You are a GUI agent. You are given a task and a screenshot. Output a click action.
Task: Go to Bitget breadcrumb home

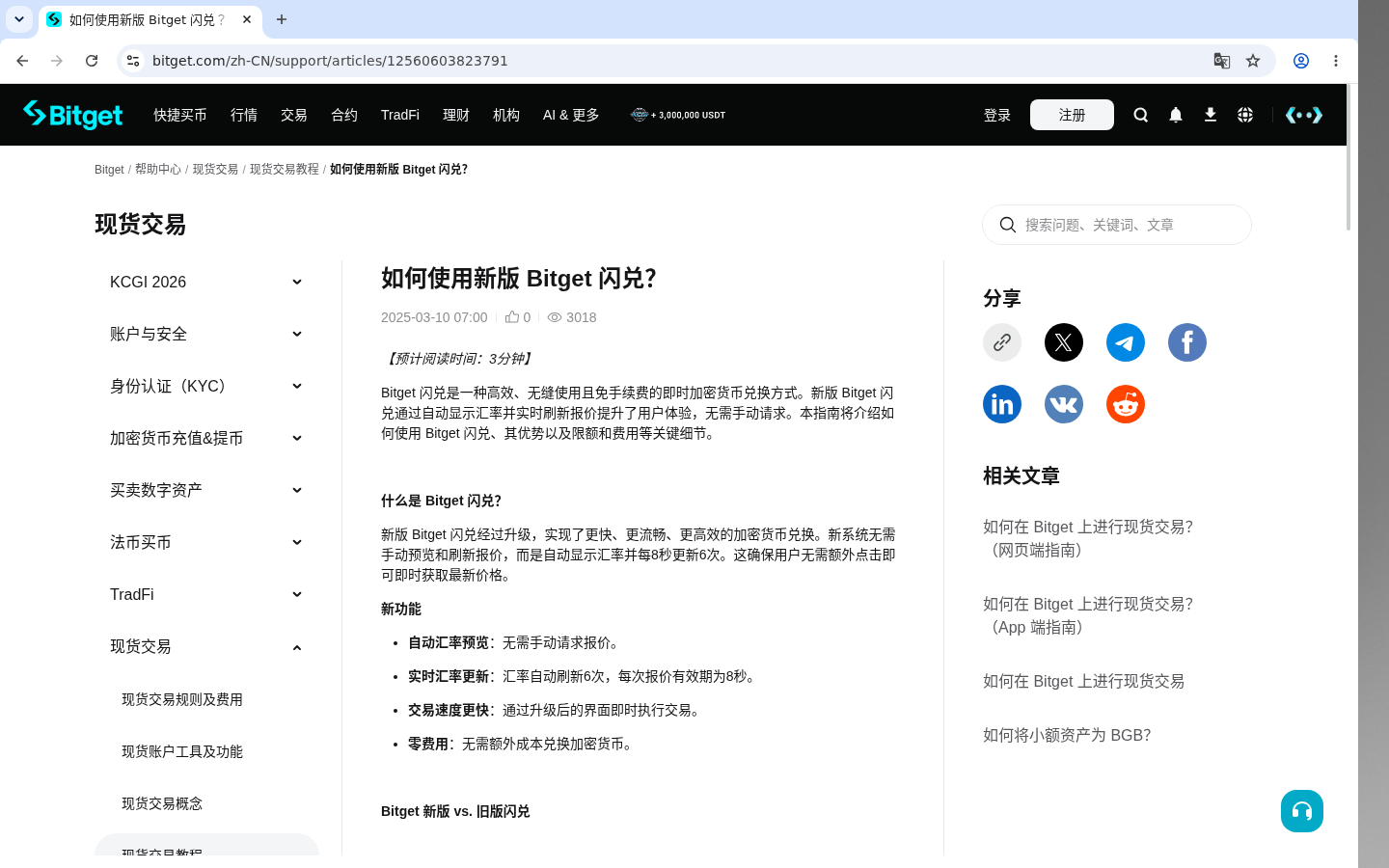pos(109,169)
